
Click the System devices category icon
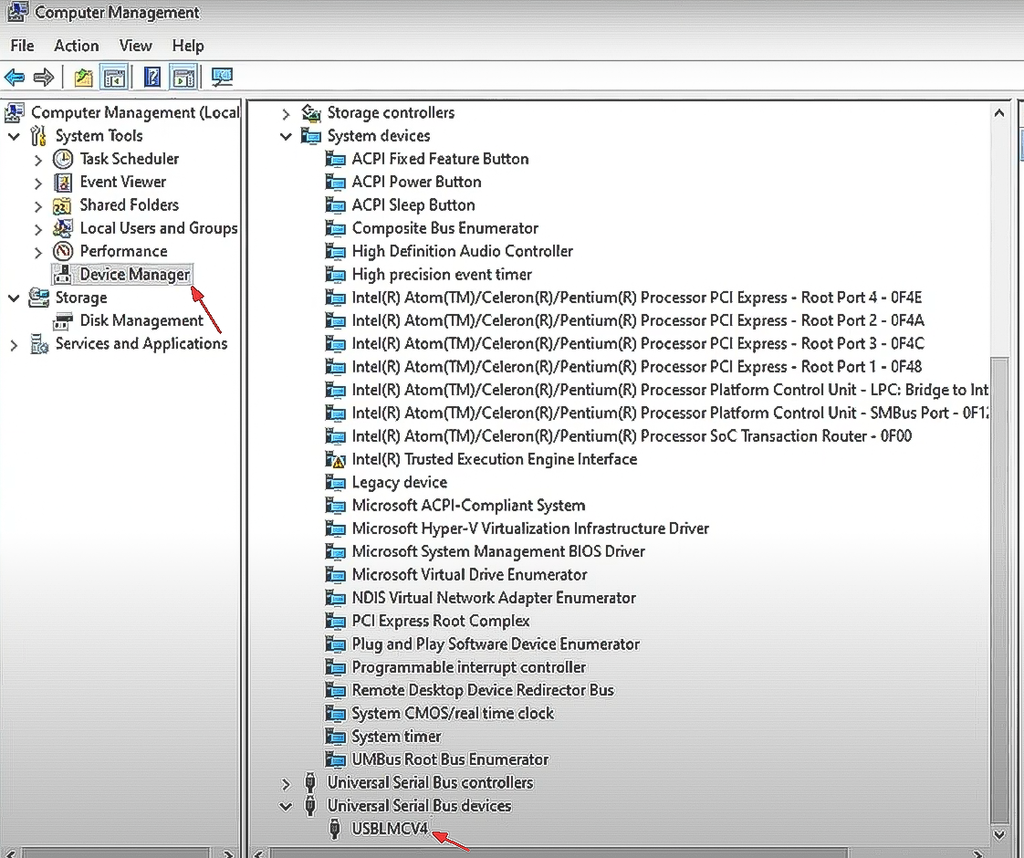pyautogui.click(x=311, y=136)
